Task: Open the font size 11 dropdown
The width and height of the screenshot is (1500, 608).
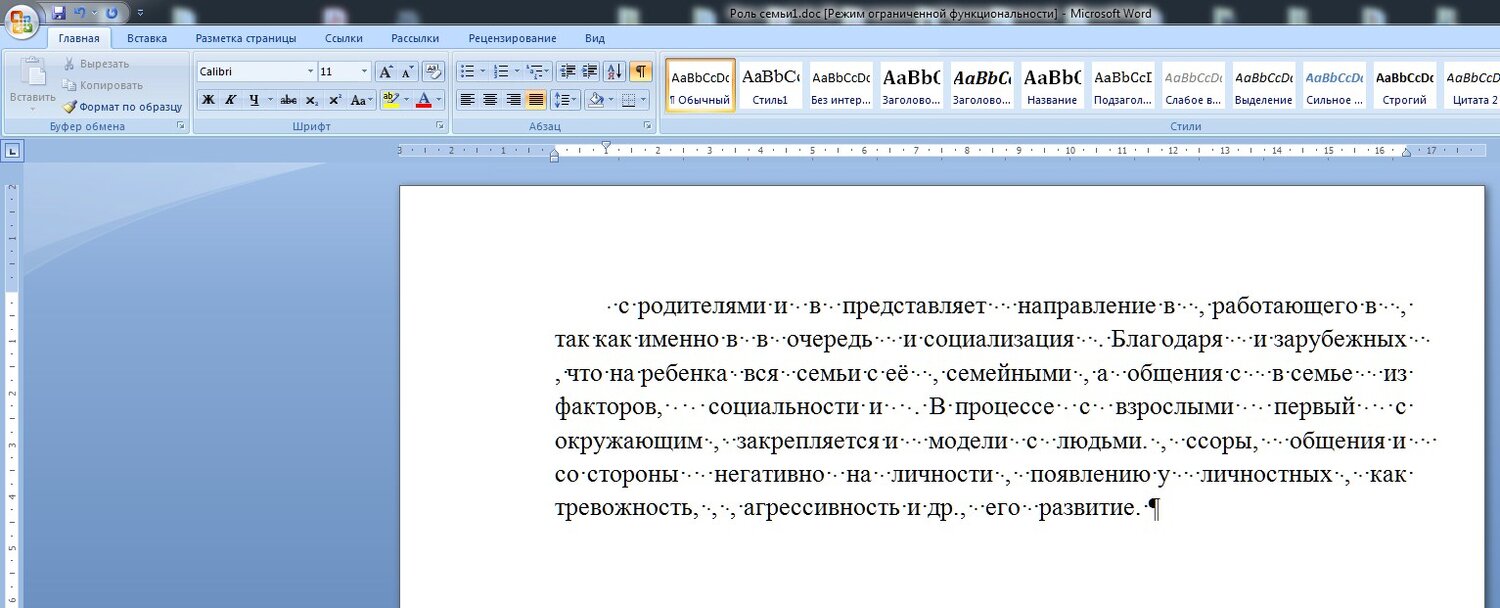Action: coord(365,72)
